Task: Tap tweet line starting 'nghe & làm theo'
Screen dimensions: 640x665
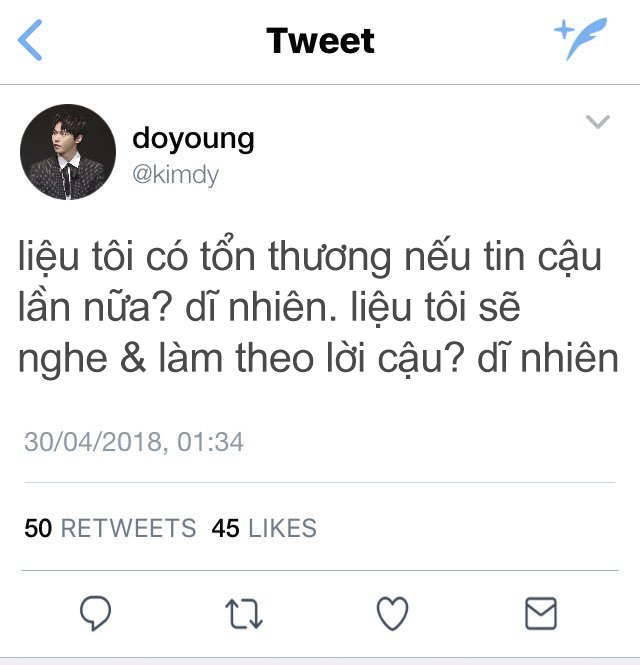Action: pyautogui.click(x=319, y=359)
